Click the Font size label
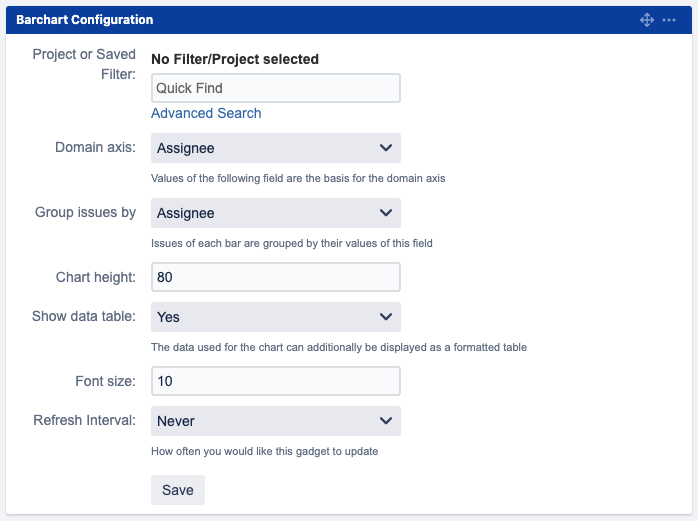The width and height of the screenshot is (698, 521). tap(105, 380)
